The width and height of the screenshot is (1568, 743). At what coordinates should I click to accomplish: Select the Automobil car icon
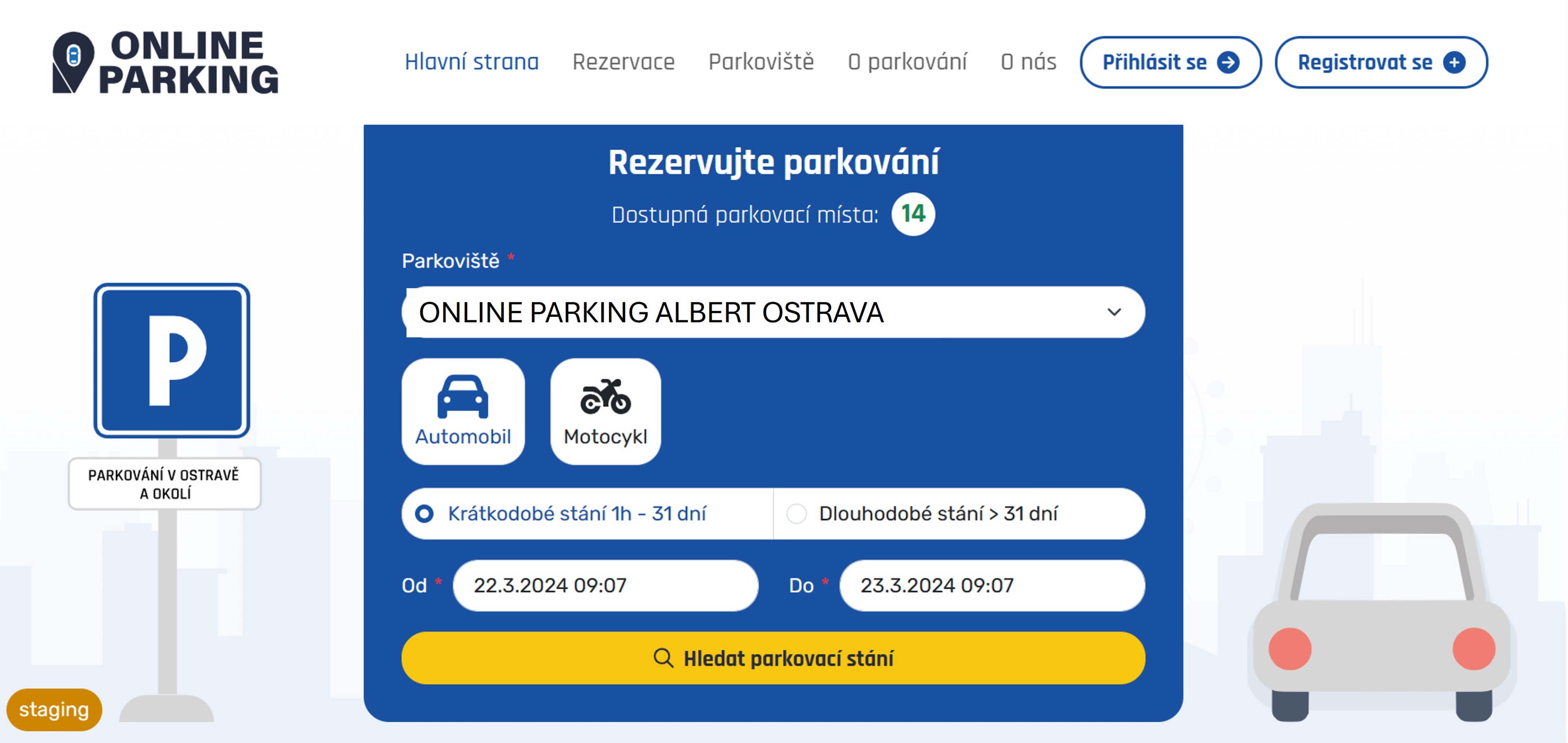(x=462, y=397)
